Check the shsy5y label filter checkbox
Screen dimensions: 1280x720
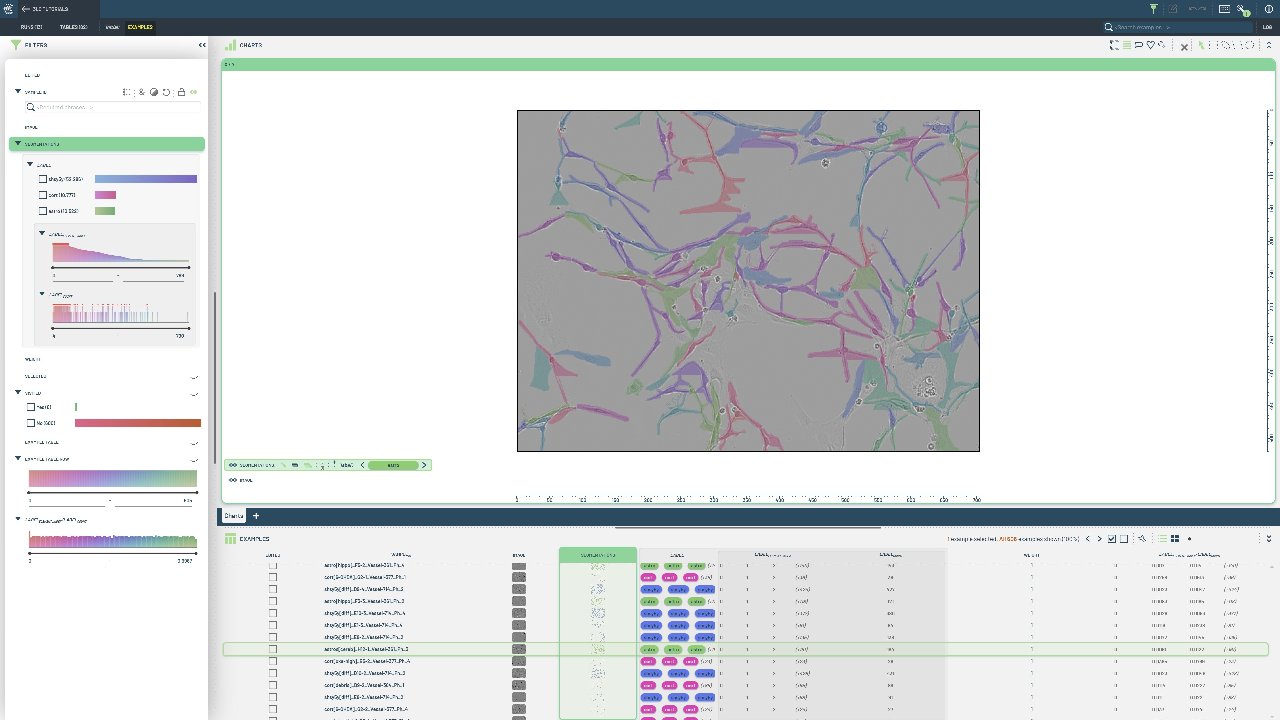(43, 180)
